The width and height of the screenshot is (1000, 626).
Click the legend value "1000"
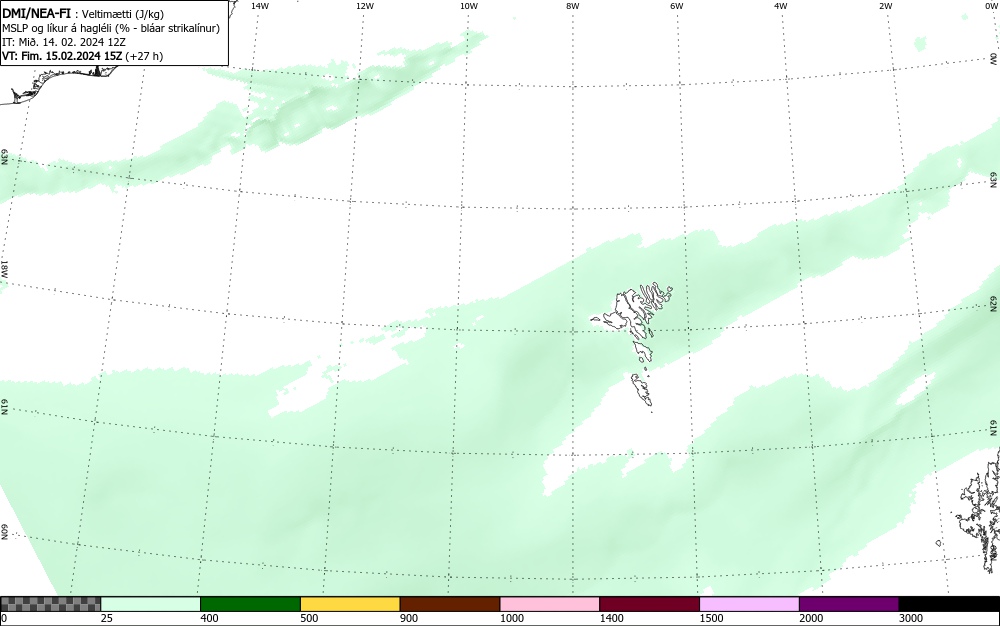[511, 618]
